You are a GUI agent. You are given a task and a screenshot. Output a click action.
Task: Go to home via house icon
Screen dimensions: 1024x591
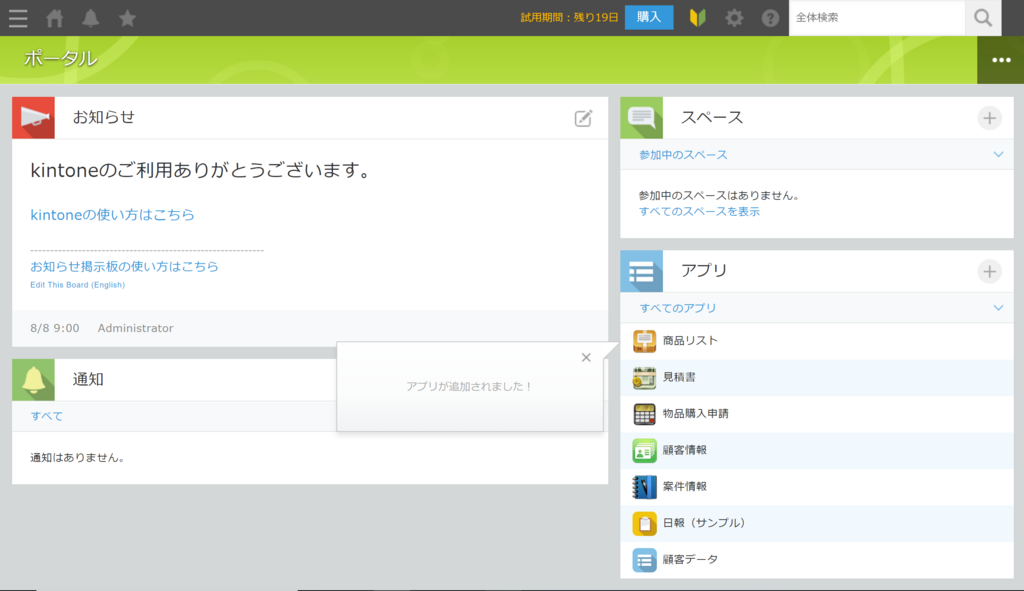[x=55, y=18]
